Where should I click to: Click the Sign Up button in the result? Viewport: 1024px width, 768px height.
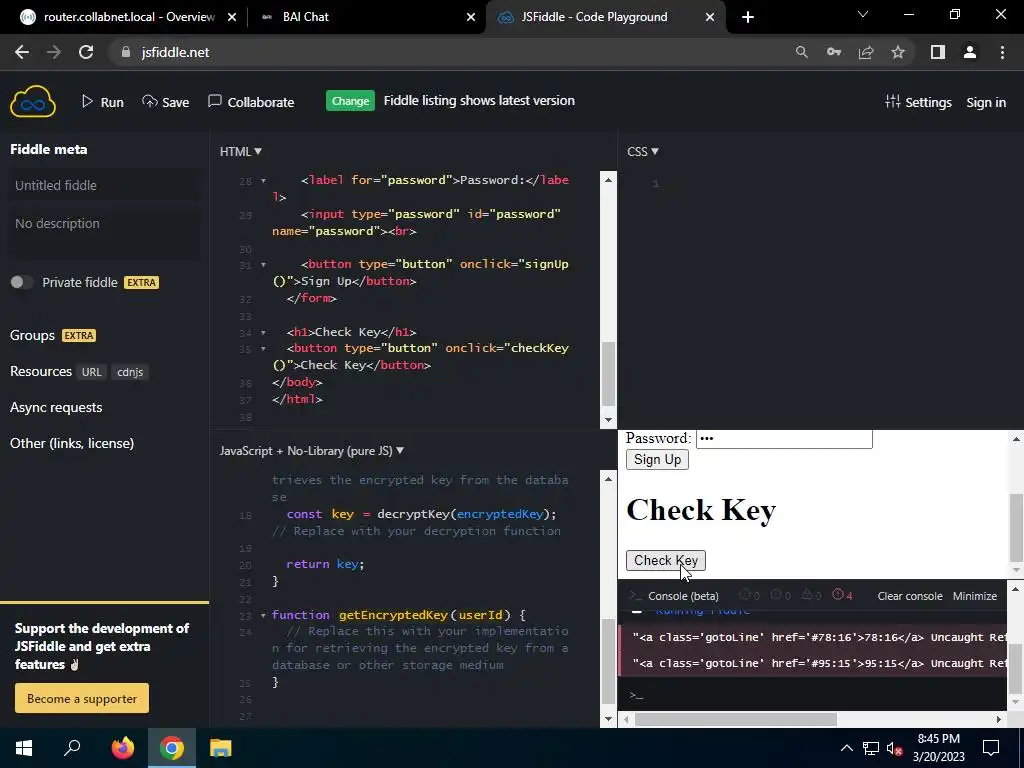pos(657,459)
